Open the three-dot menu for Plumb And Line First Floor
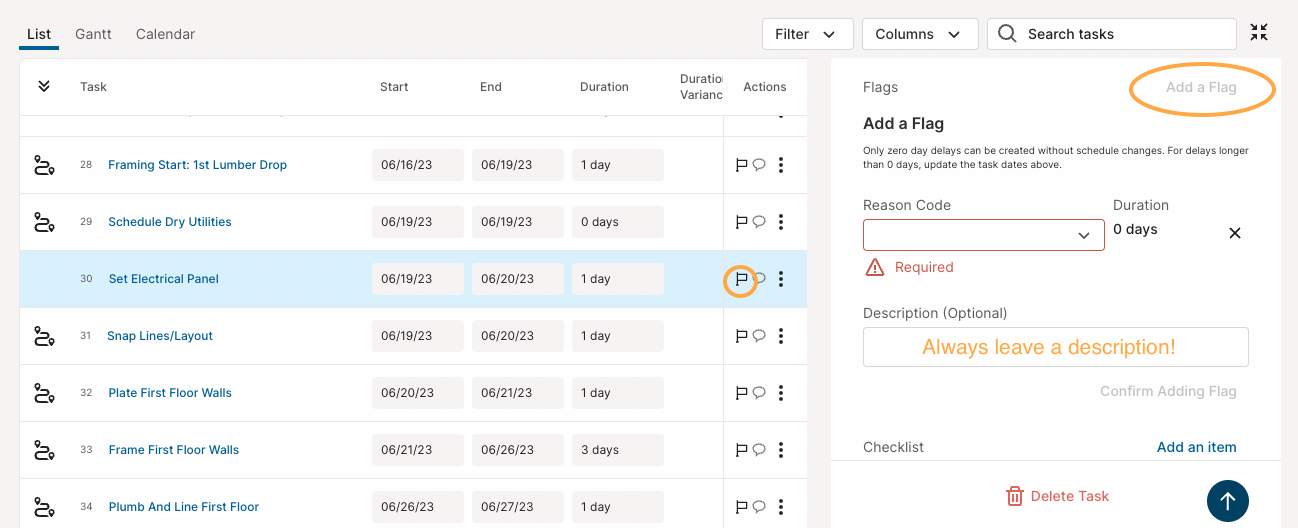Screen dimensions: 1298x528 coord(781,507)
